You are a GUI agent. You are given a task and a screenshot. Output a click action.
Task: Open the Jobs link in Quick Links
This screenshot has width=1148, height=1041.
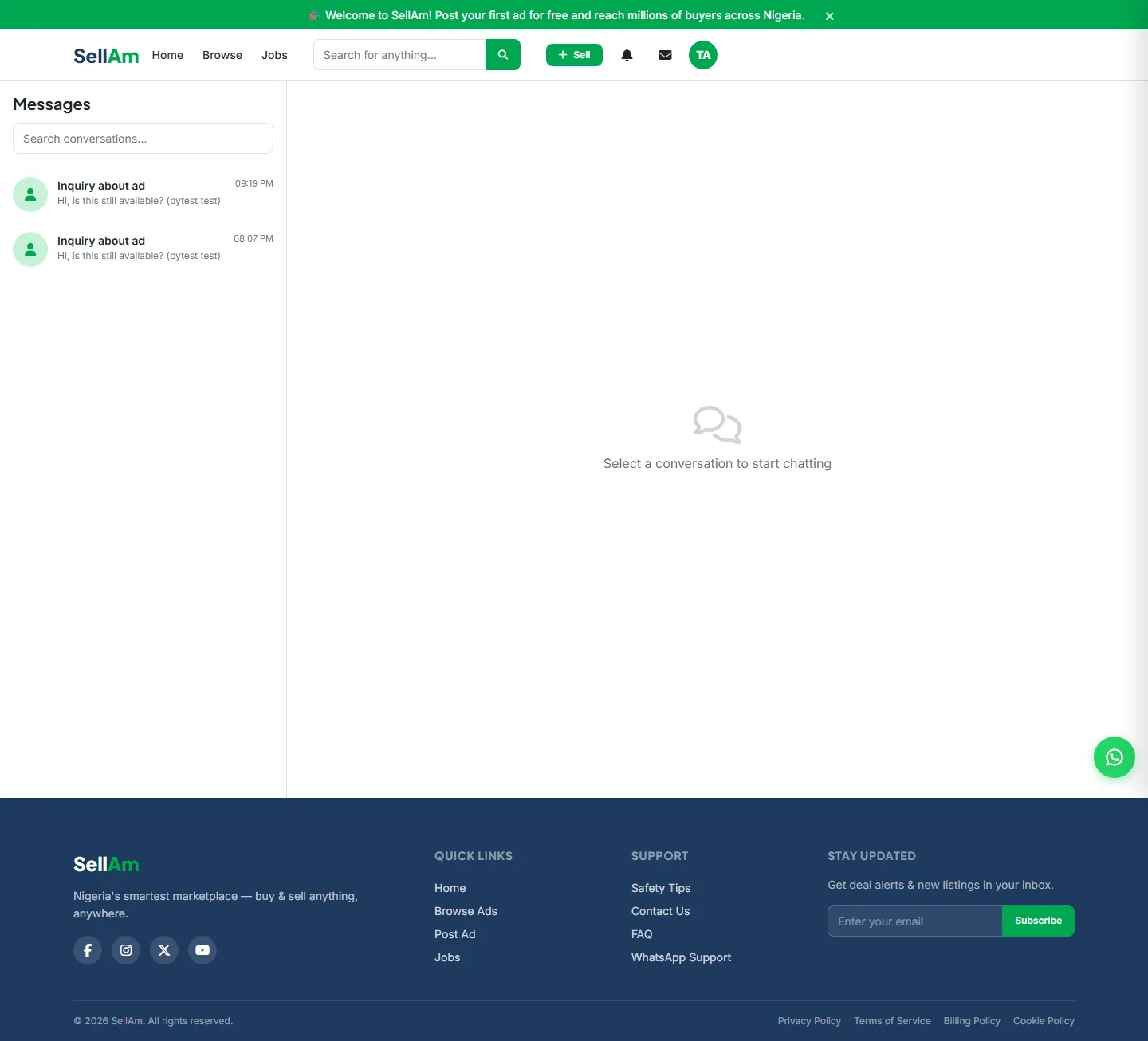pos(447,957)
